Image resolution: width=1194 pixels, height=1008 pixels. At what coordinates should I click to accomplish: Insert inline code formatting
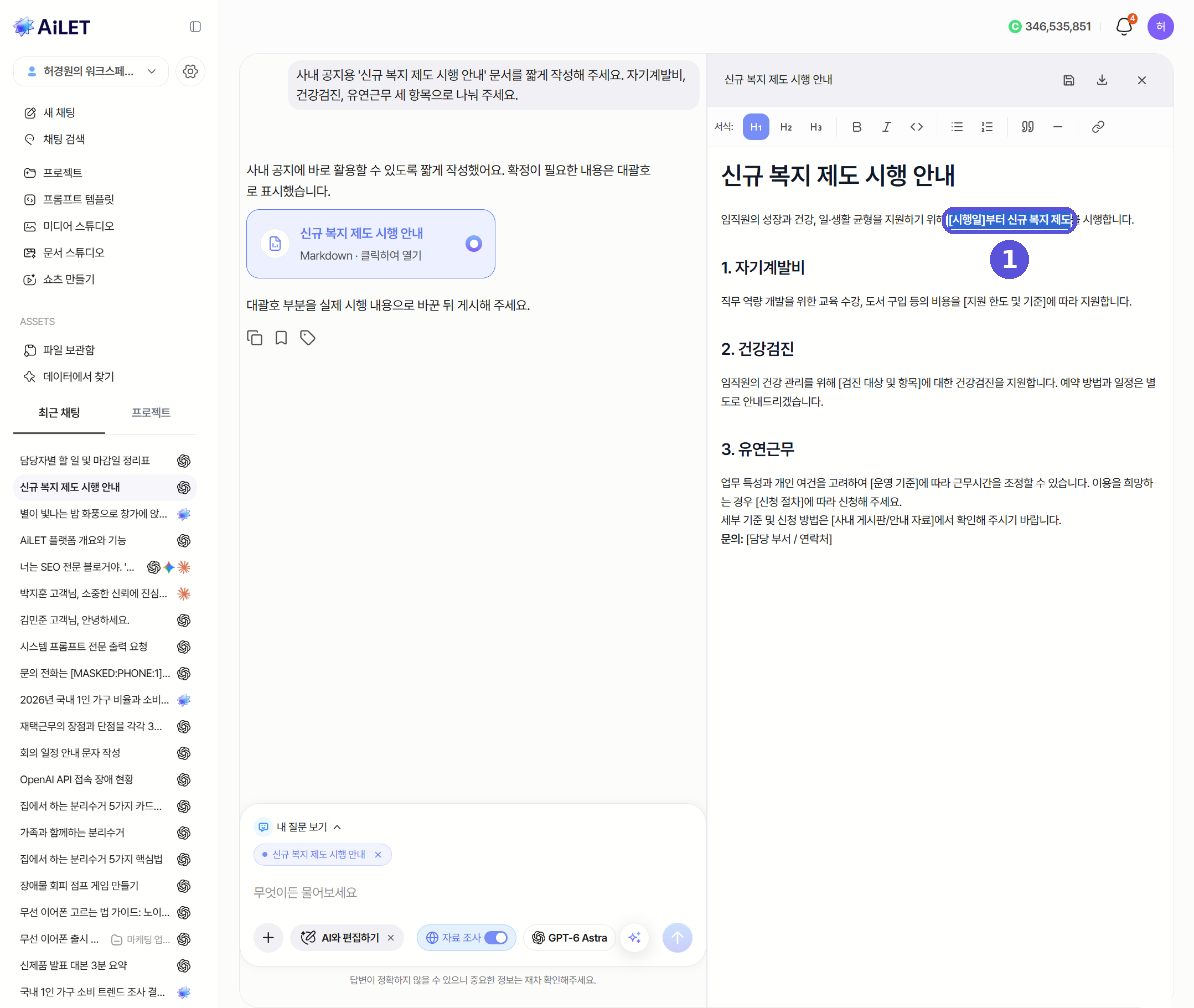917,127
